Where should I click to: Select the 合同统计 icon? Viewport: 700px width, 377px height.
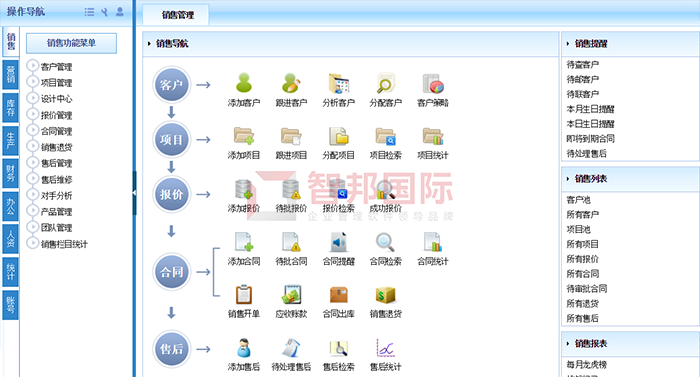[x=433, y=242]
